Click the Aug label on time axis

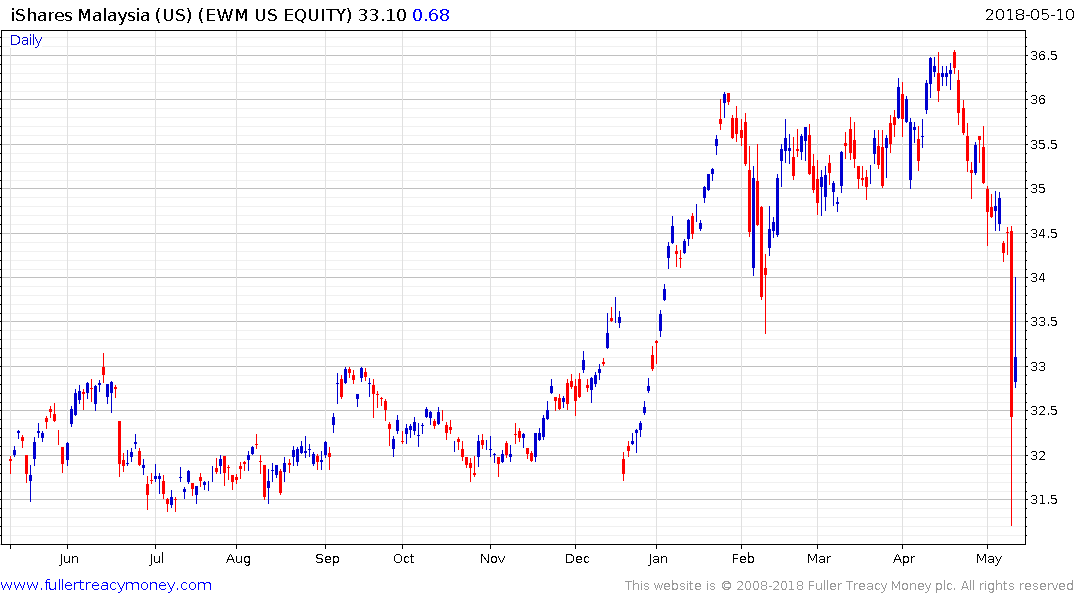click(238, 559)
